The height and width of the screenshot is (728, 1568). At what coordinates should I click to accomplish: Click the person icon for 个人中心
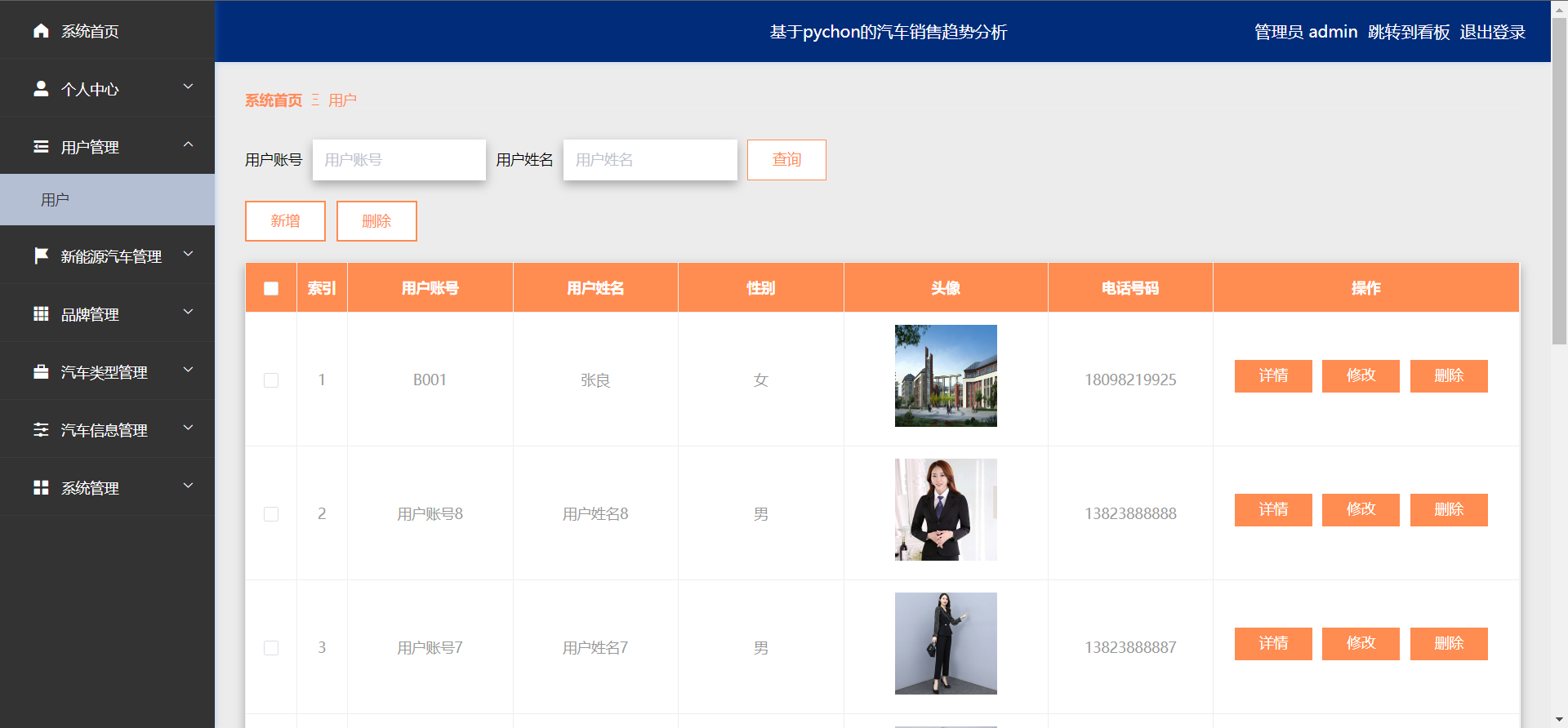(41, 88)
